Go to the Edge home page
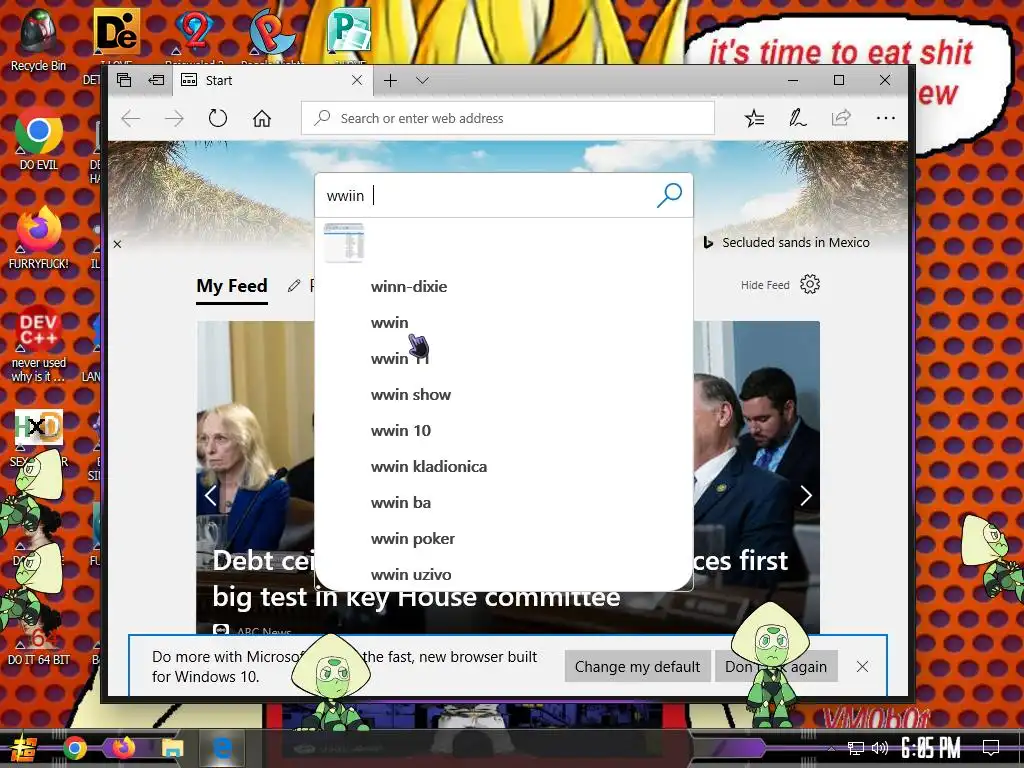Image resolution: width=1024 pixels, height=768 pixels. pyautogui.click(x=262, y=118)
